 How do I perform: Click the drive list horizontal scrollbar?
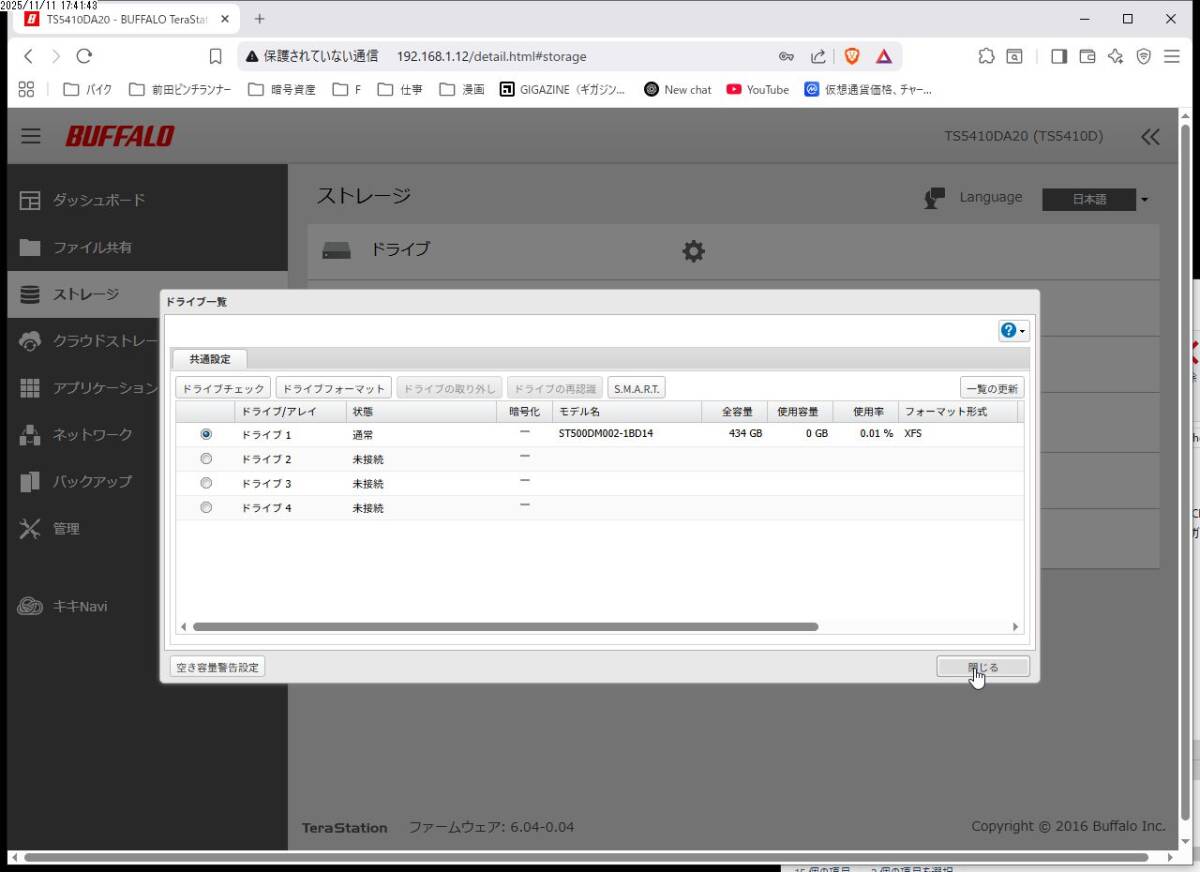point(505,627)
